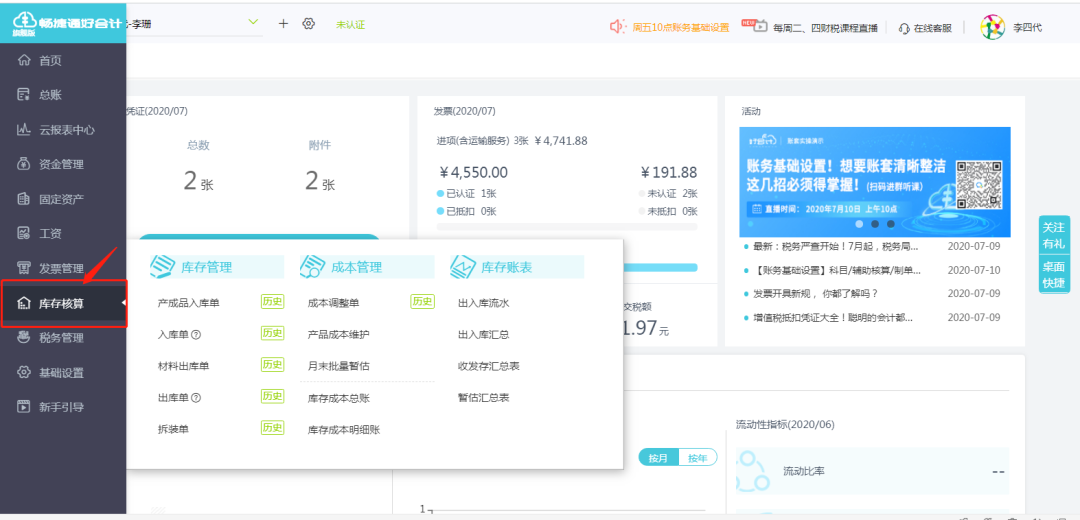
Task: Expand the account set dropdown arrow
Action: click(x=252, y=22)
